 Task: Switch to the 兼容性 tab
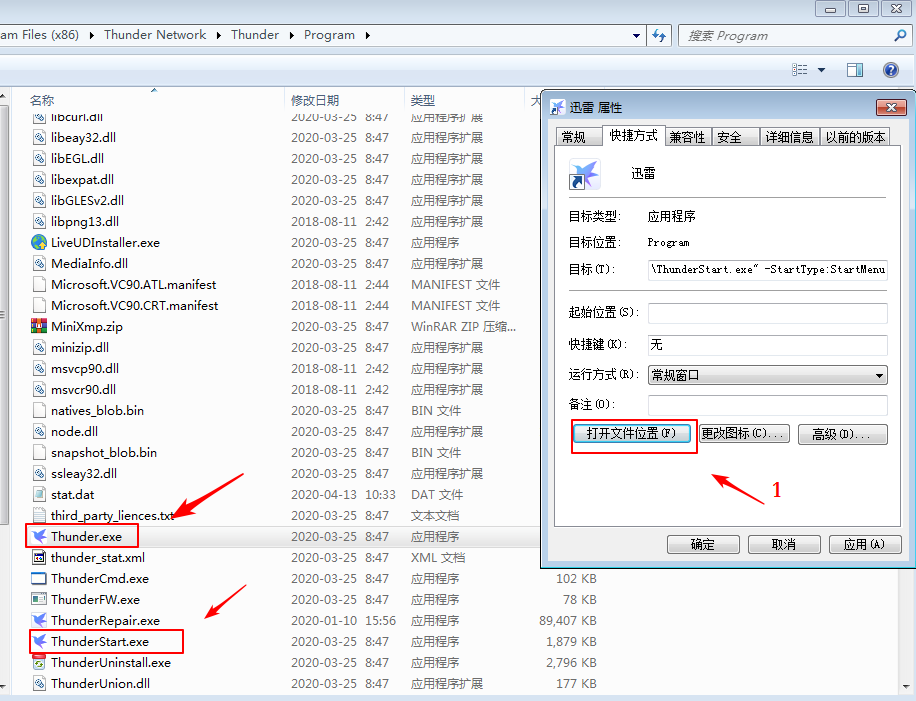(687, 137)
